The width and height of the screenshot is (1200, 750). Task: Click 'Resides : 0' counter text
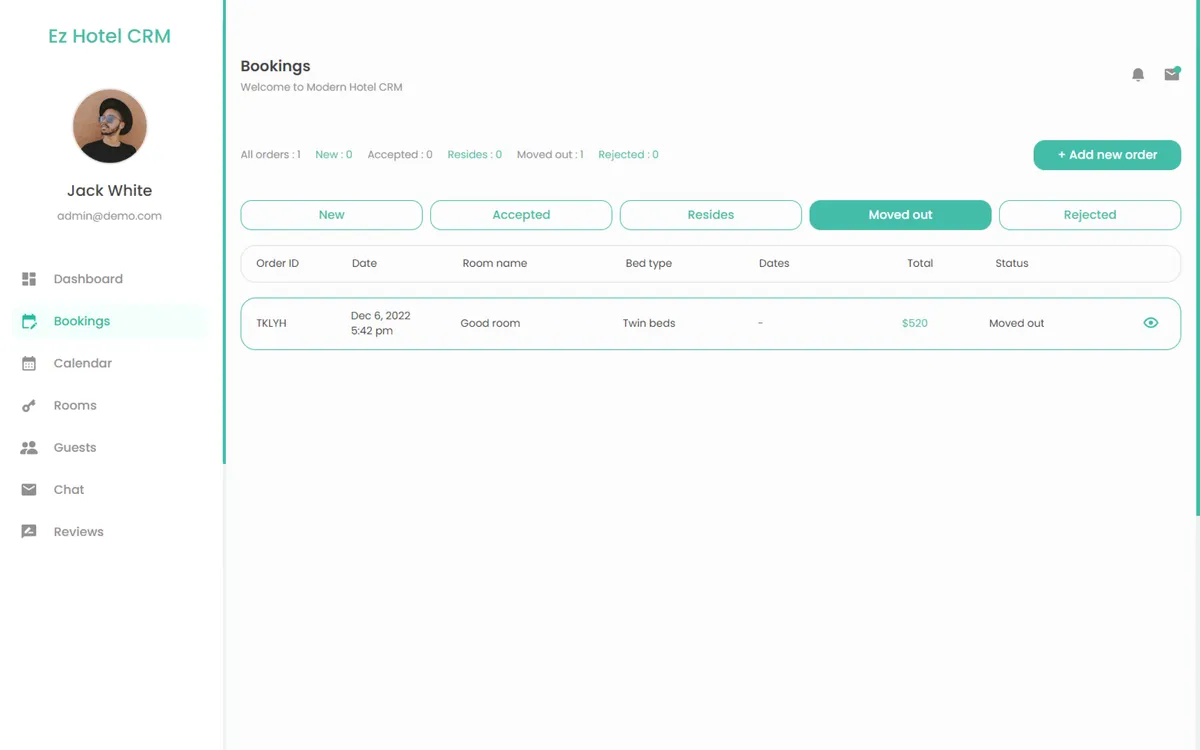[475, 155]
